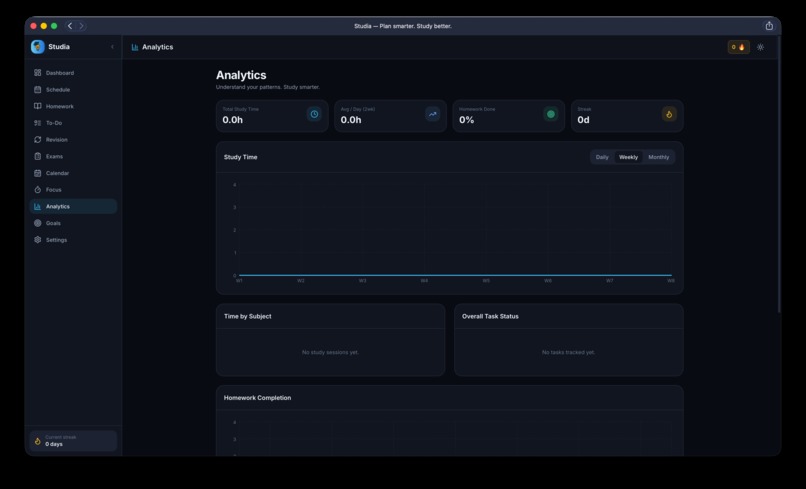Toggle the light theme sun icon

[760, 47]
